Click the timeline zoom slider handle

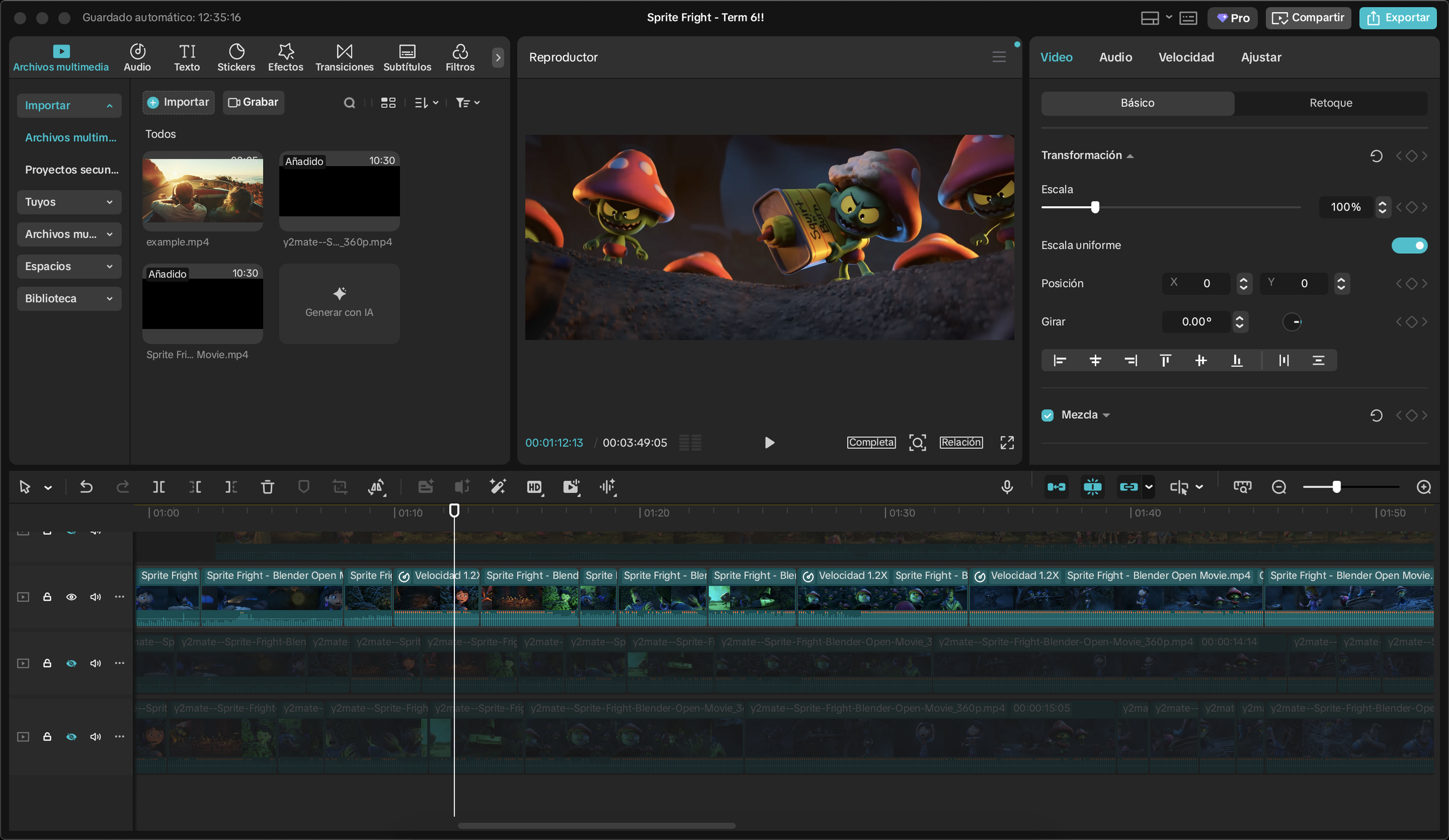1336,487
